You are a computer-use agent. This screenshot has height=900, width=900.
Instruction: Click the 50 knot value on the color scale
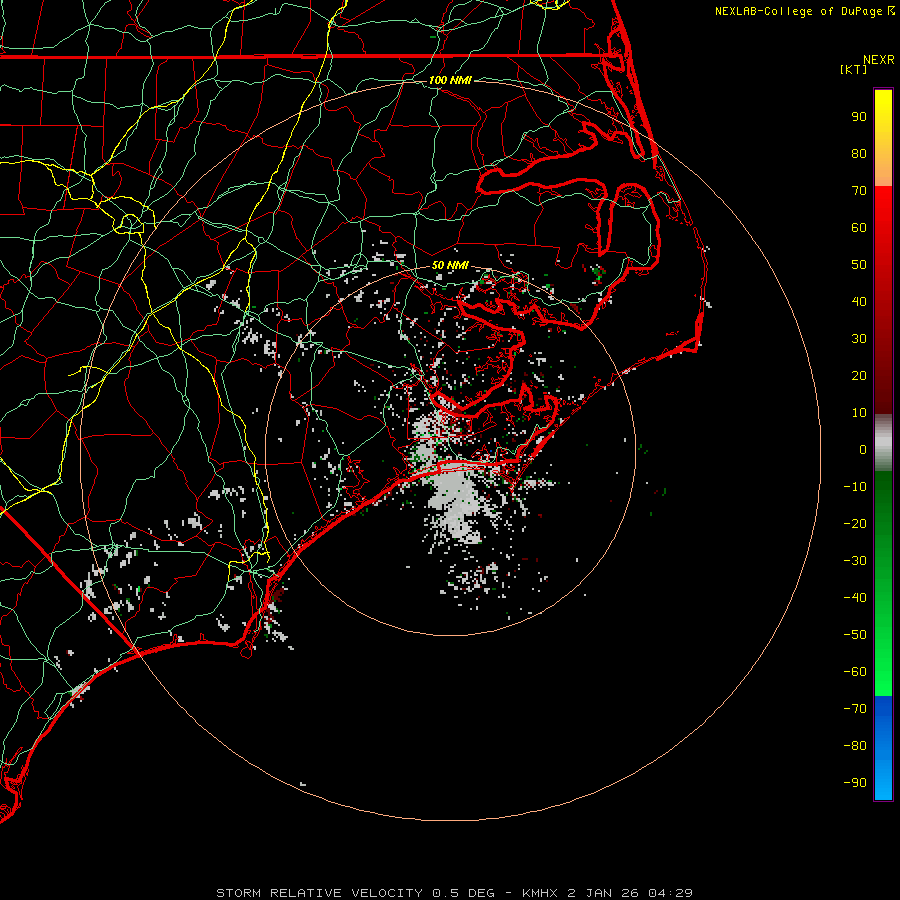point(859,265)
